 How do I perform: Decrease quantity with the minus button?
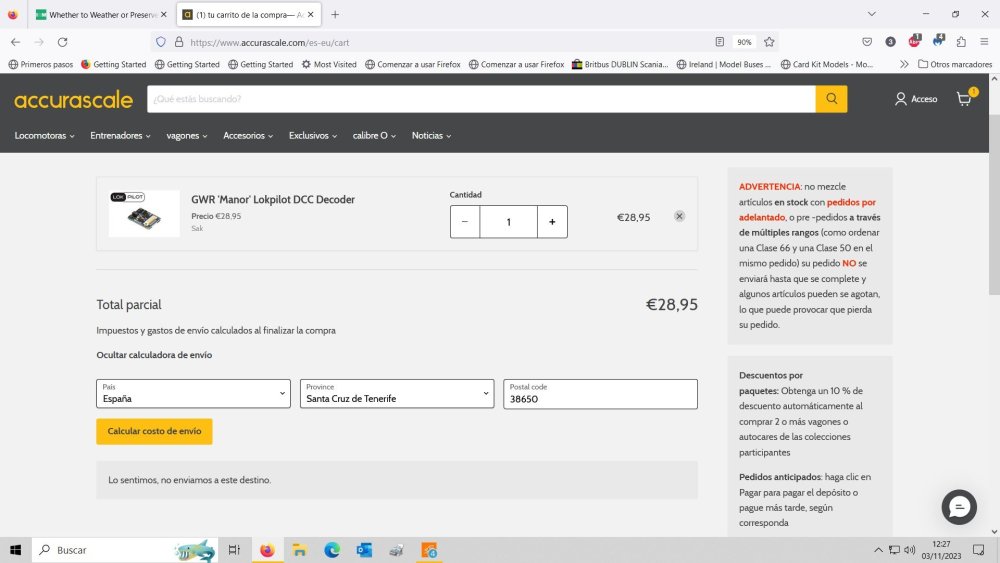coord(465,222)
